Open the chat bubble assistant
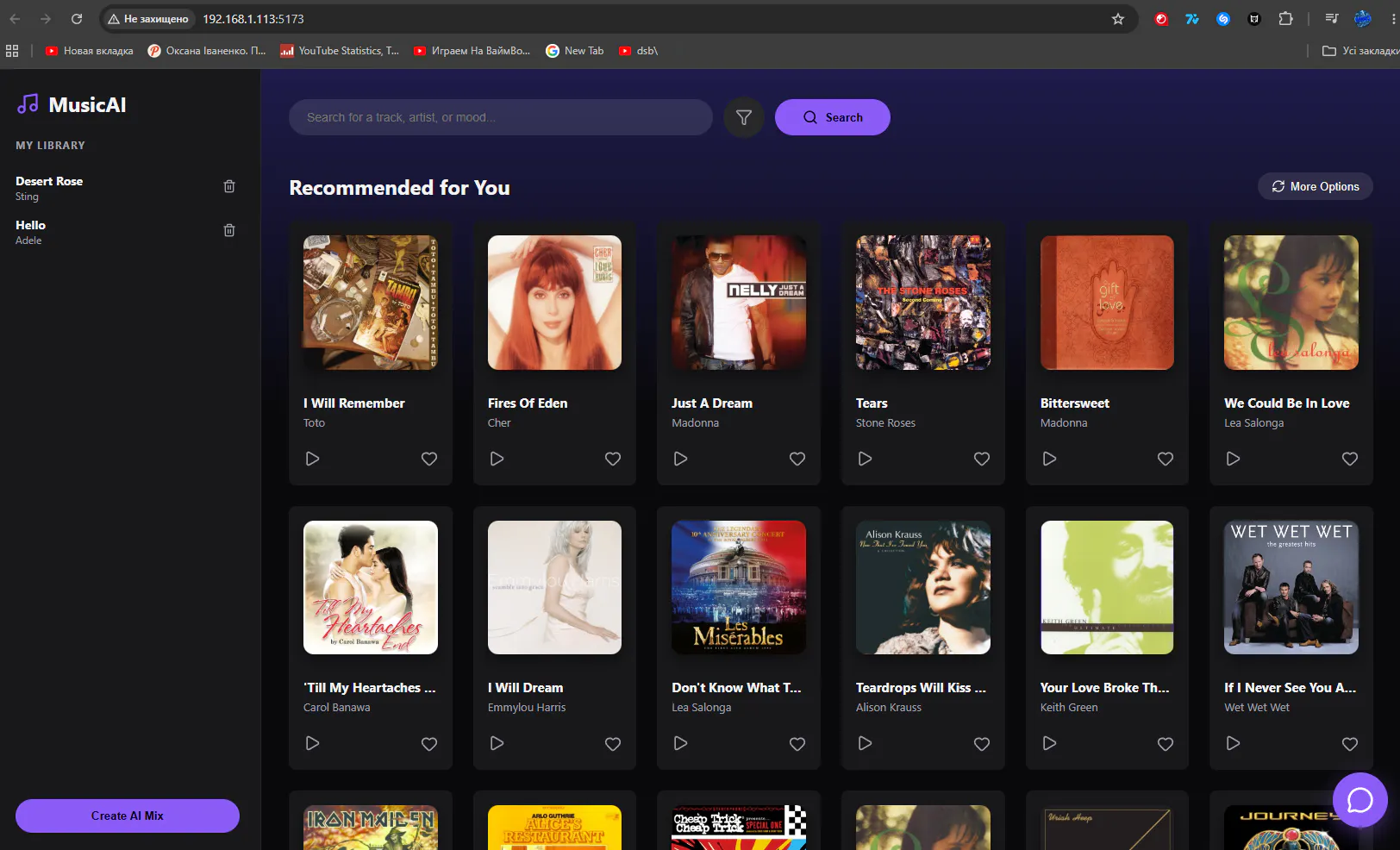Screen dimensions: 1400x850 1359,800
